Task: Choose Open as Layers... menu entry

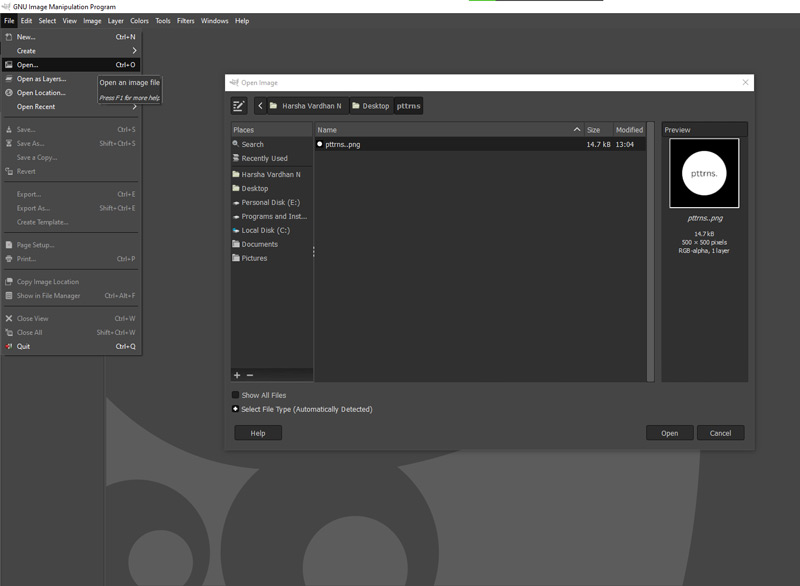Action: (70, 79)
